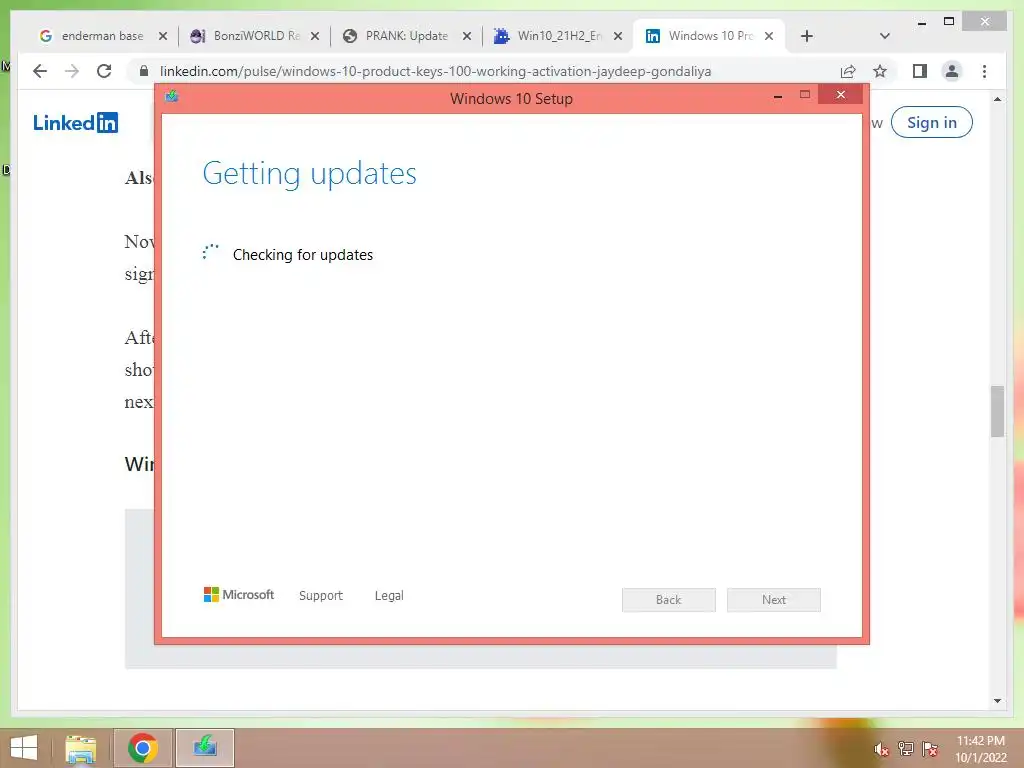Expand the Chrome tab search chevron
1024x768 pixels.
tap(885, 37)
